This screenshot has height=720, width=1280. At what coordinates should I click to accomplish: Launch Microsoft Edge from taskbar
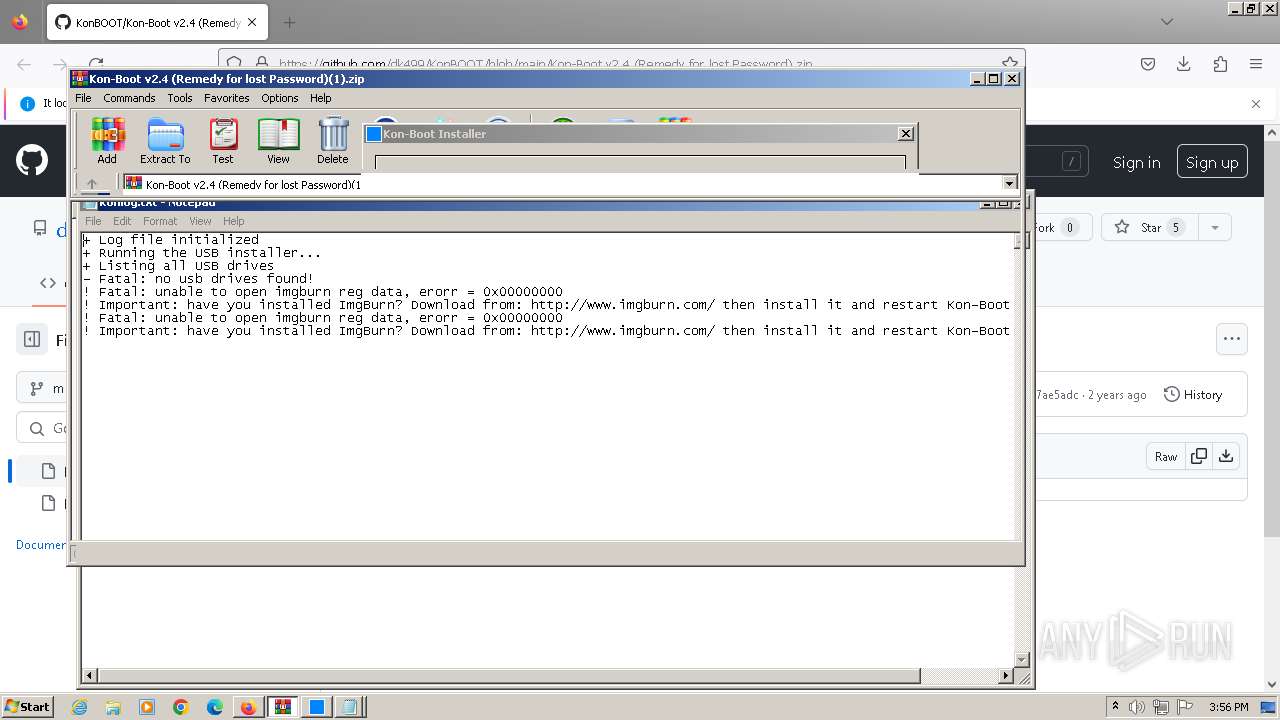click(x=215, y=707)
